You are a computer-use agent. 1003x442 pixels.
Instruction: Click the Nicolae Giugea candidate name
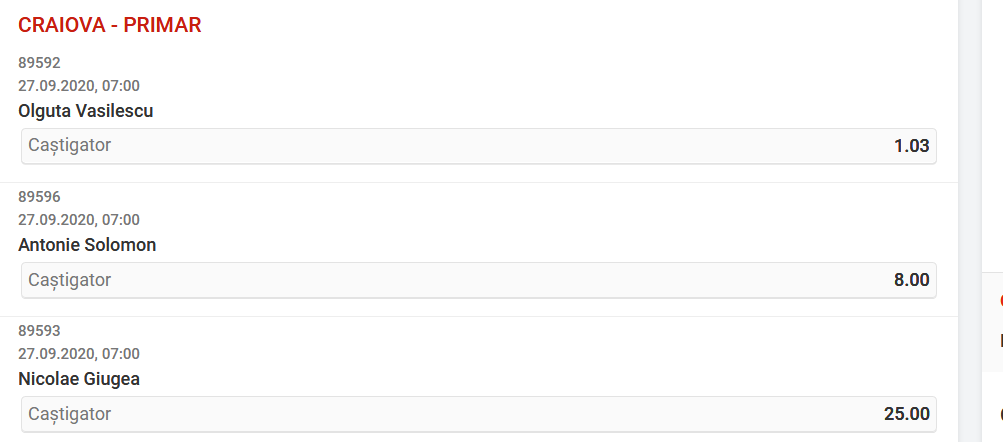pos(79,379)
